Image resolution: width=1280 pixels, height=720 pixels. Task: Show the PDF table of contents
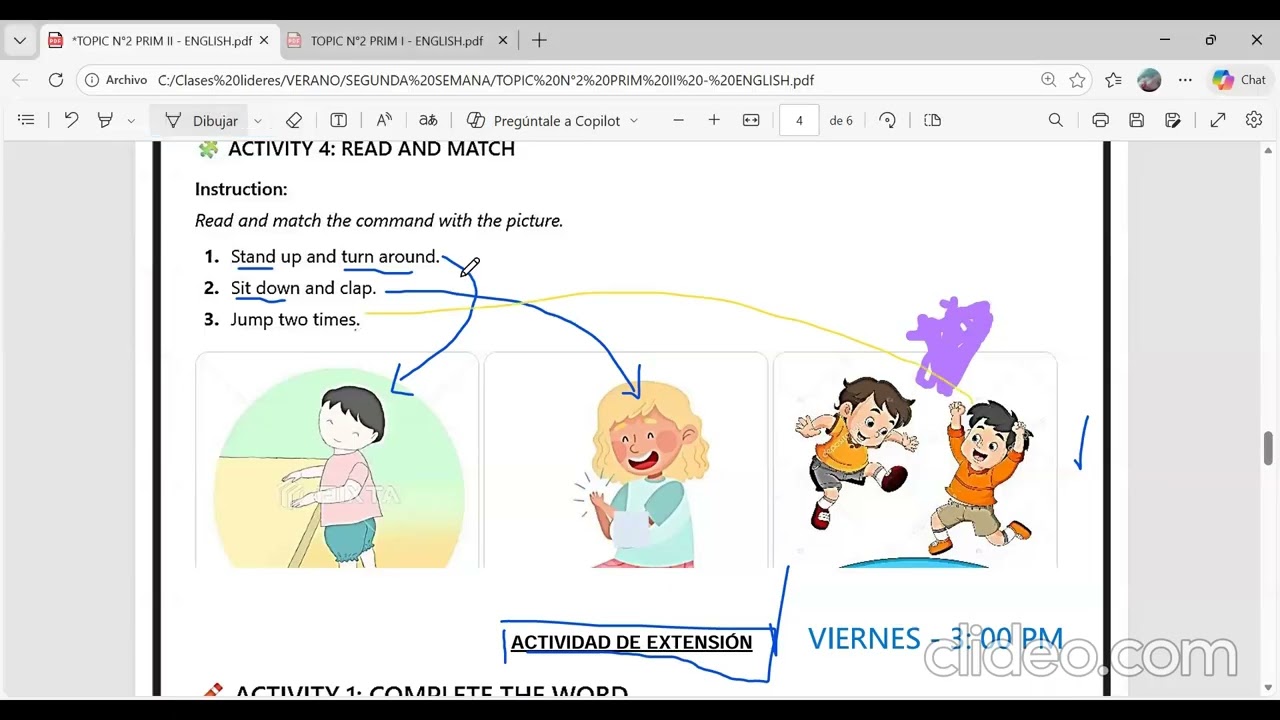pyautogui.click(x=26, y=120)
